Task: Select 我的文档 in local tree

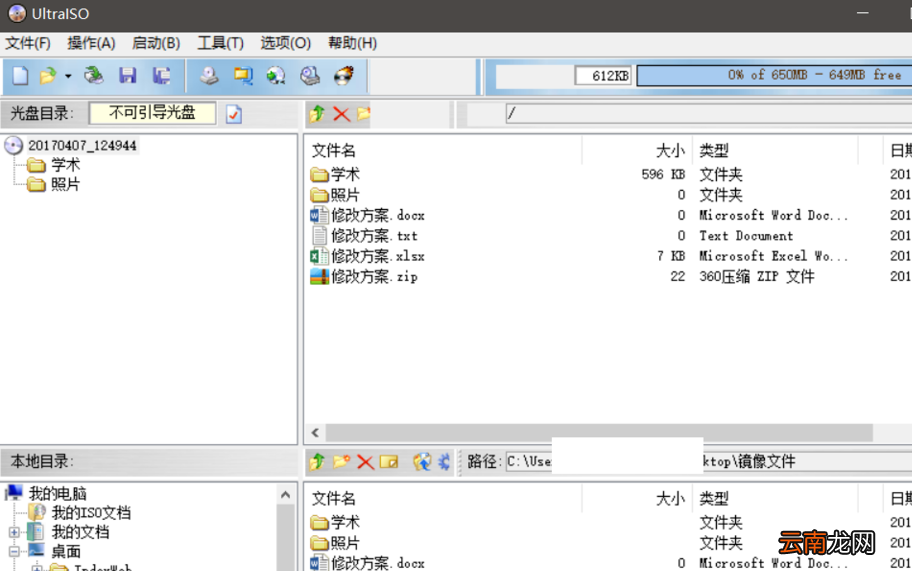Action: point(80,532)
